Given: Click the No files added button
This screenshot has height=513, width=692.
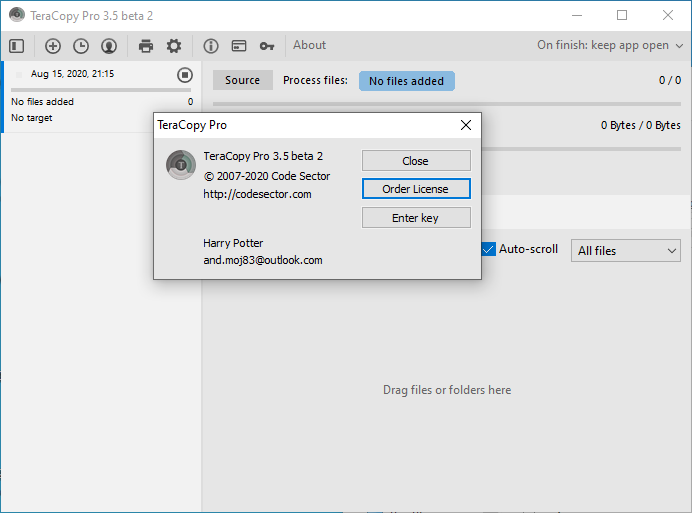Looking at the screenshot, I should click(x=406, y=81).
